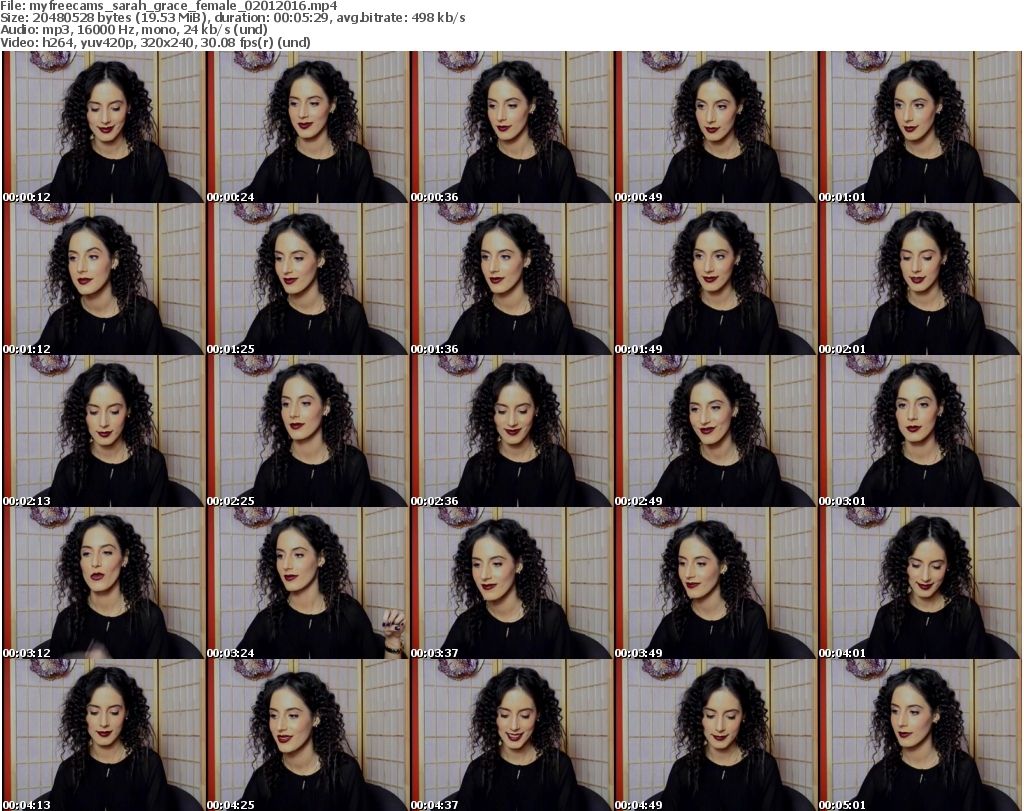Open the frame labeled 00:02:36
This screenshot has height=811, width=1024.
[x=511, y=432]
